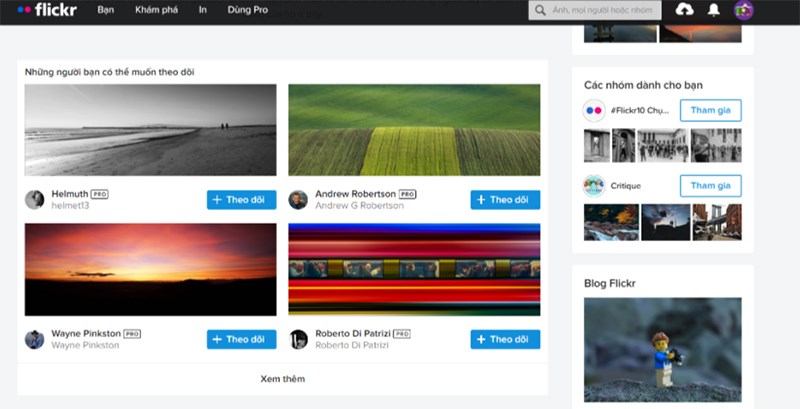The image size is (800, 409).
Task: Open first #Flickr10 group thumbnail
Action: 597,145
